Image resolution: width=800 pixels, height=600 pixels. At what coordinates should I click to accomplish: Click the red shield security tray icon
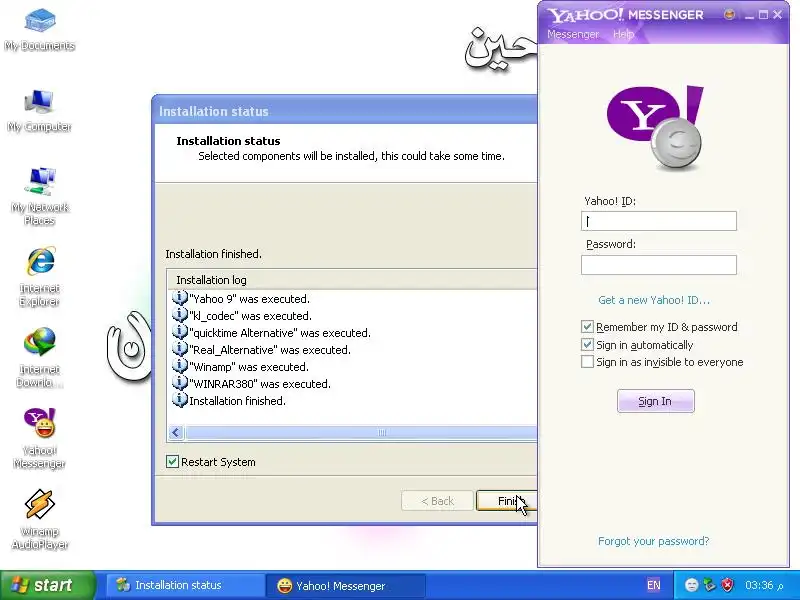pyautogui.click(x=727, y=585)
